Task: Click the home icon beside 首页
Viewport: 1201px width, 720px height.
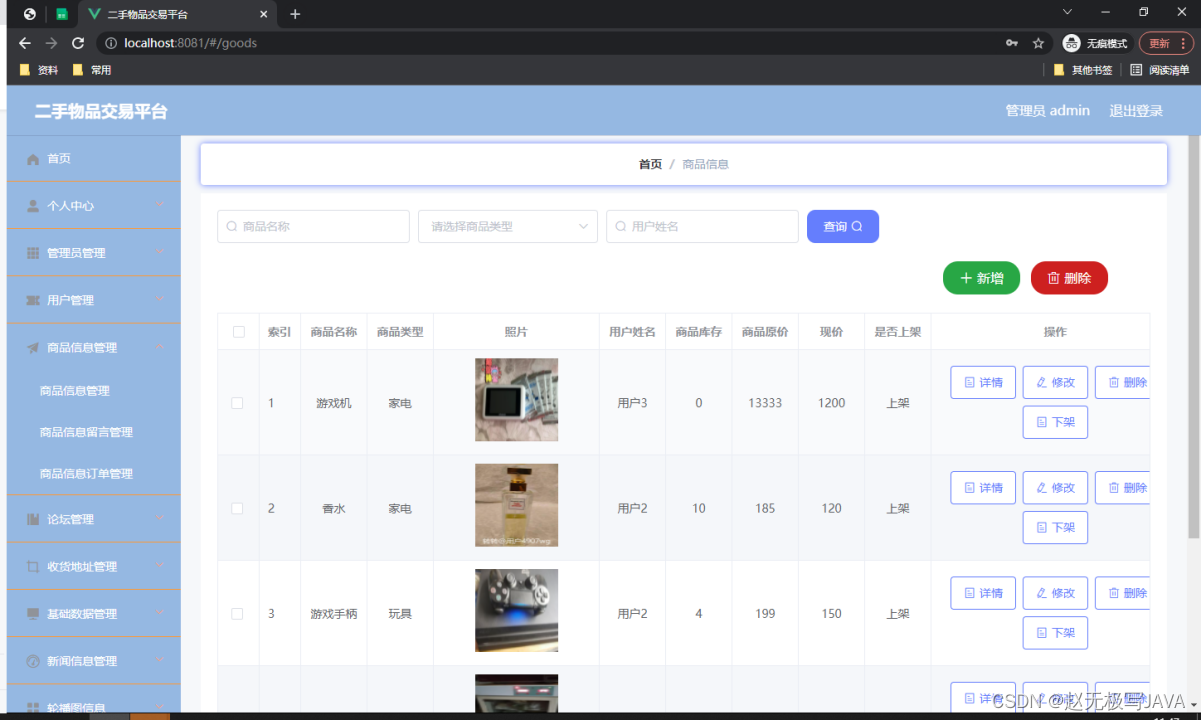Action: pos(33,159)
